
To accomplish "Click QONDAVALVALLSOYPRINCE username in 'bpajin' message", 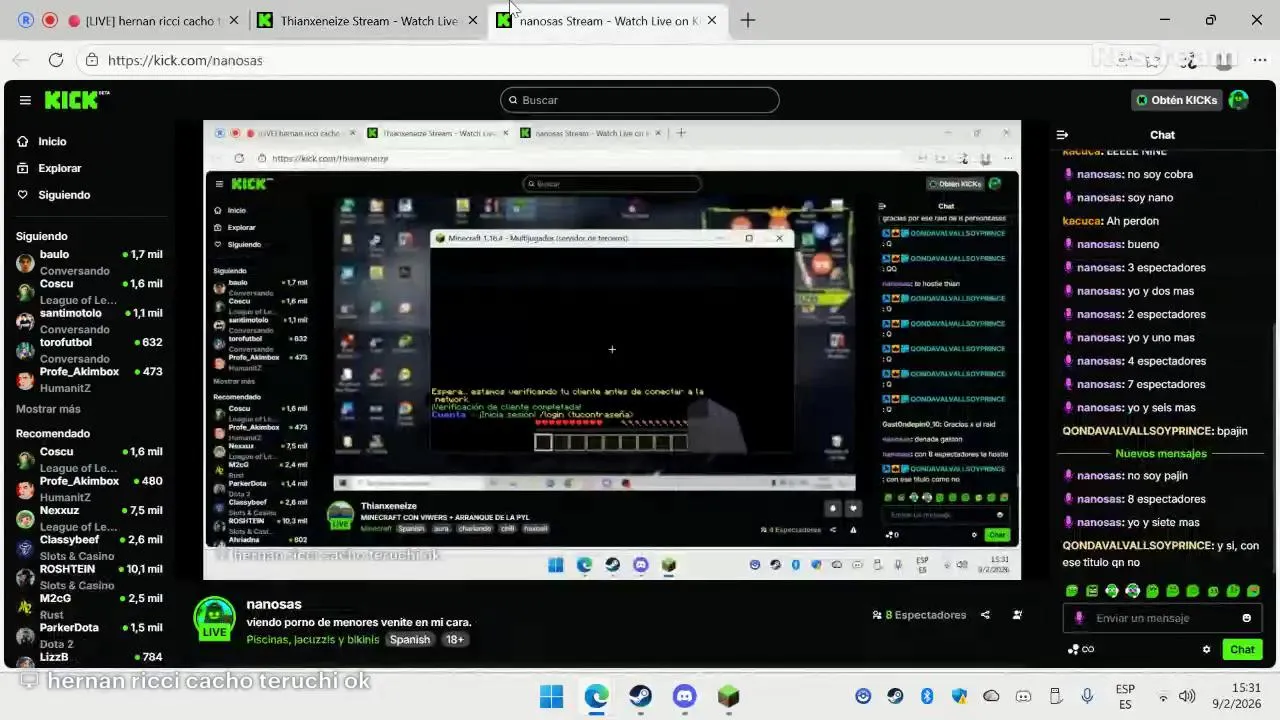I will tap(1137, 431).
